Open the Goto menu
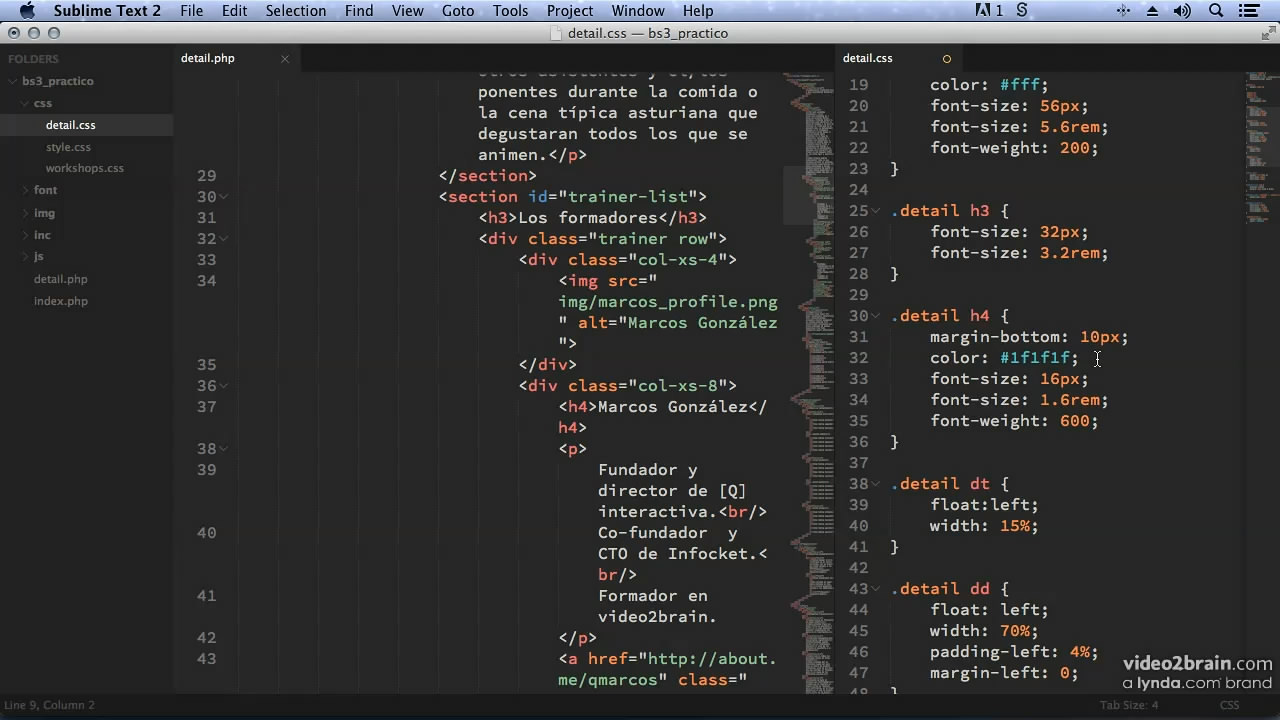Viewport: 1280px width, 720px height. point(458,11)
